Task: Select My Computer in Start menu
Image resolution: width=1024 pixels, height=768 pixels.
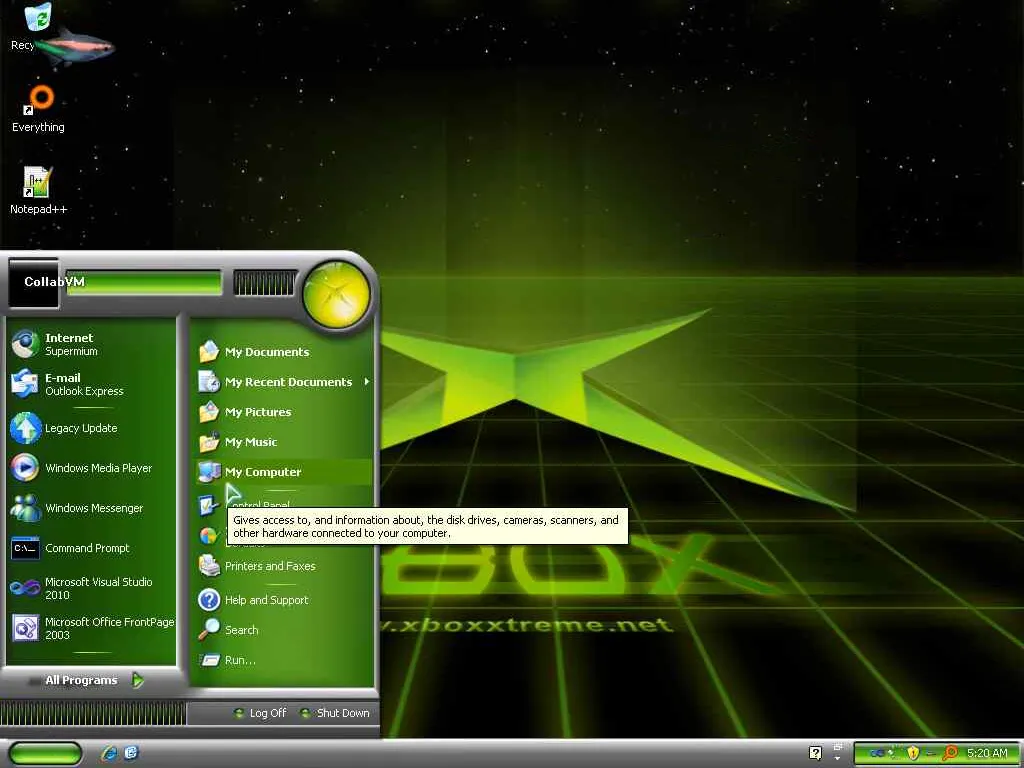Action: point(284,472)
